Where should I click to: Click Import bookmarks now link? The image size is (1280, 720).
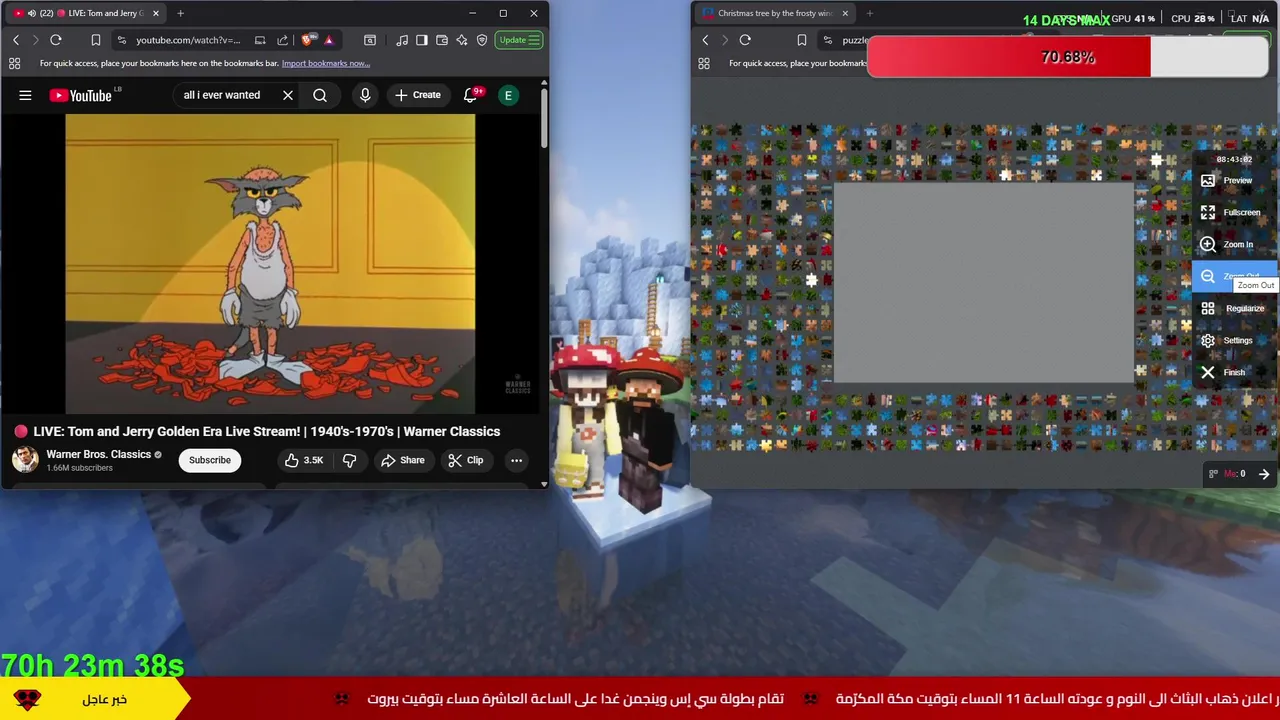tap(325, 63)
